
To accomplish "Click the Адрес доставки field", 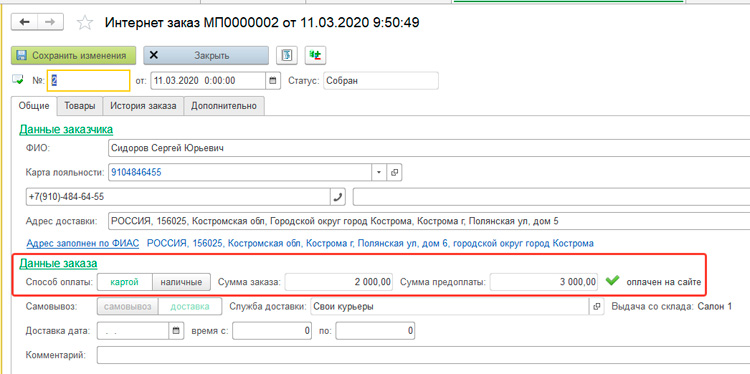I will [429, 221].
